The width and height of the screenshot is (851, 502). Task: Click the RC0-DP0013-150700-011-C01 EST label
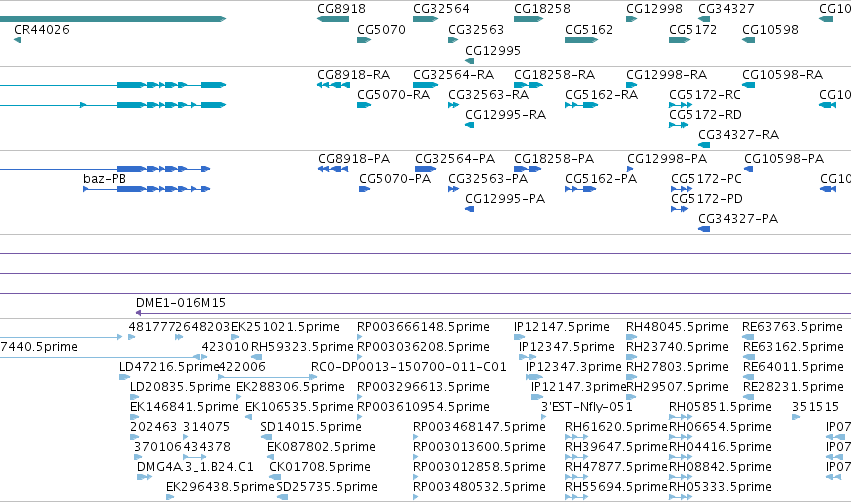pyautogui.click(x=409, y=367)
